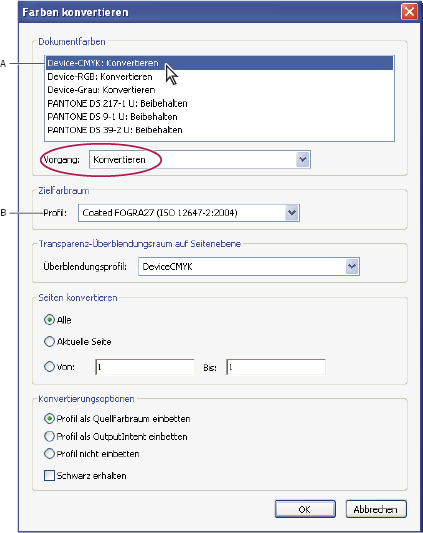
Task: Confirm with the OK button
Action: tap(305, 509)
